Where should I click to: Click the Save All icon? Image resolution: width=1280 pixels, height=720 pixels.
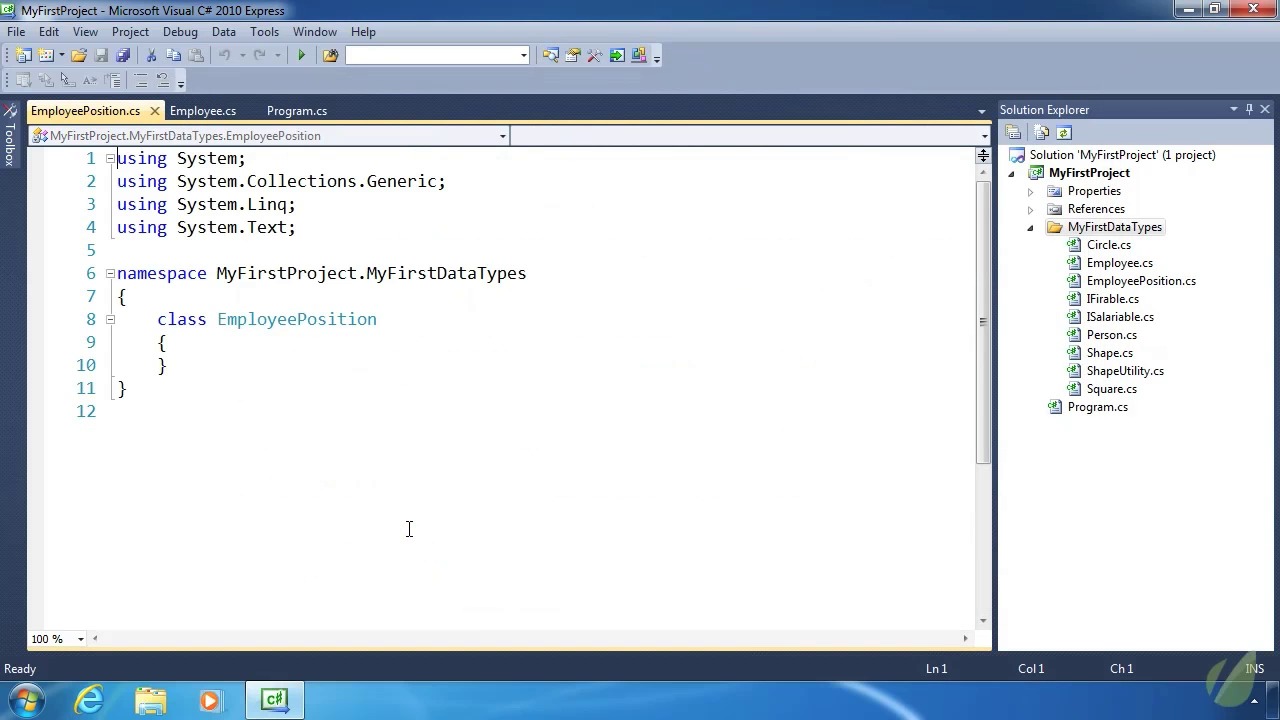(x=123, y=56)
